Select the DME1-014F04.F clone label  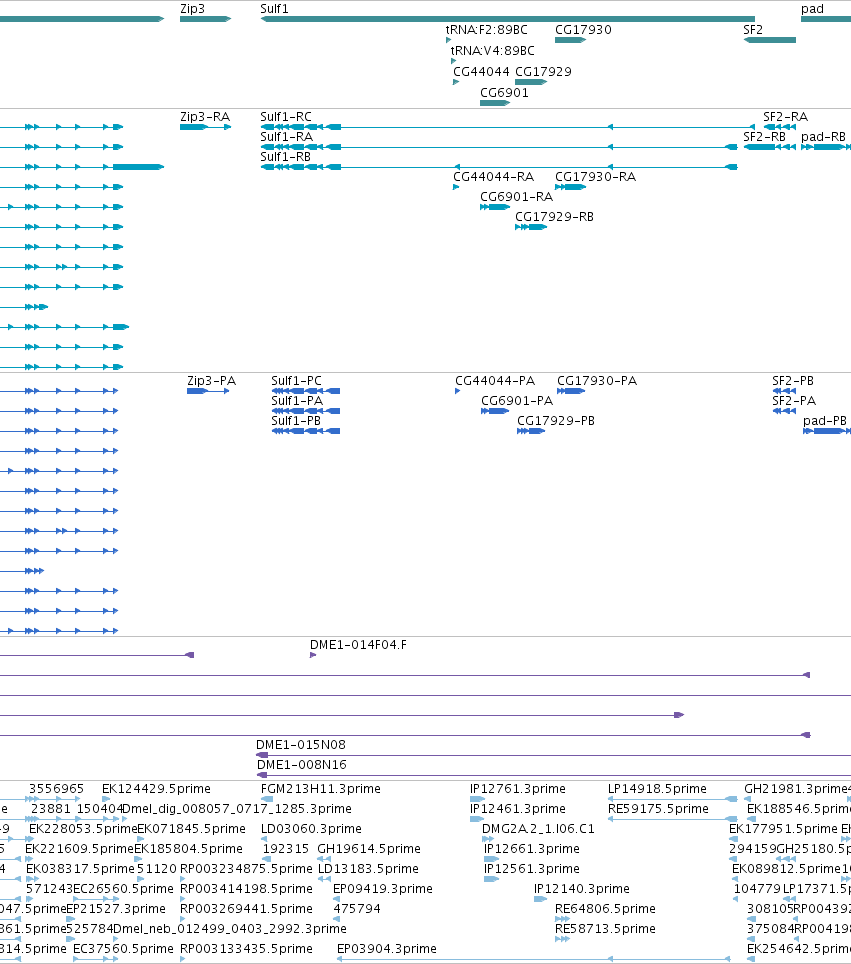pyautogui.click(x=358, y=644)
